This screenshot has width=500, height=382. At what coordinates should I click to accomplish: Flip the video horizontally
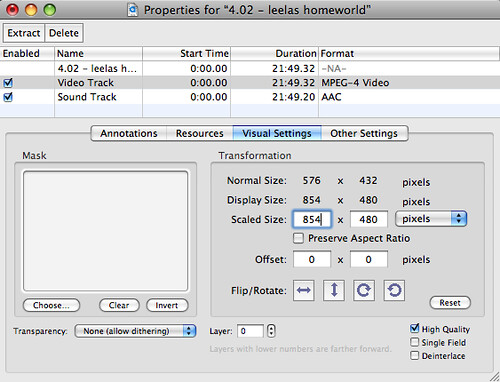303,290
